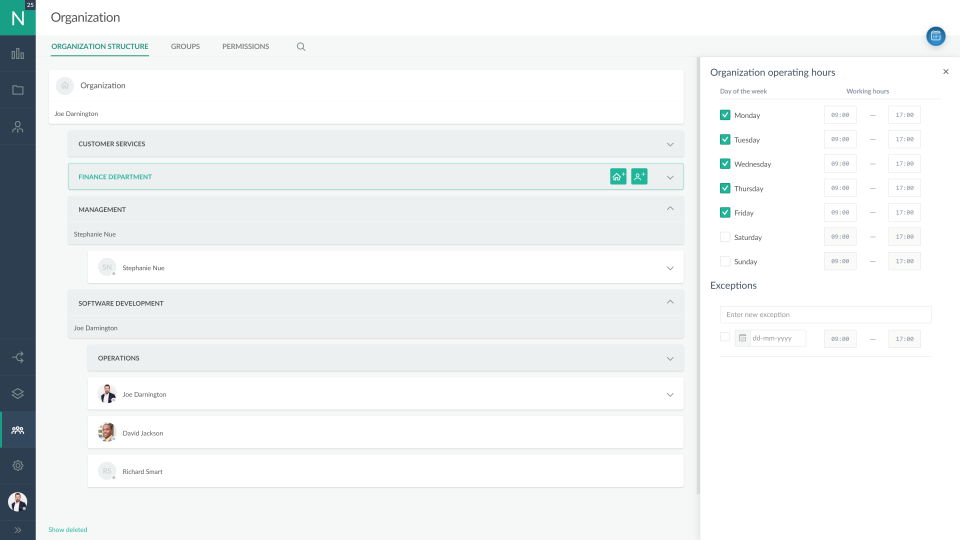The height and width of the screenshot is (540, 960).
Task: Enable the Saturday checkbox
Action: [725, 237]
